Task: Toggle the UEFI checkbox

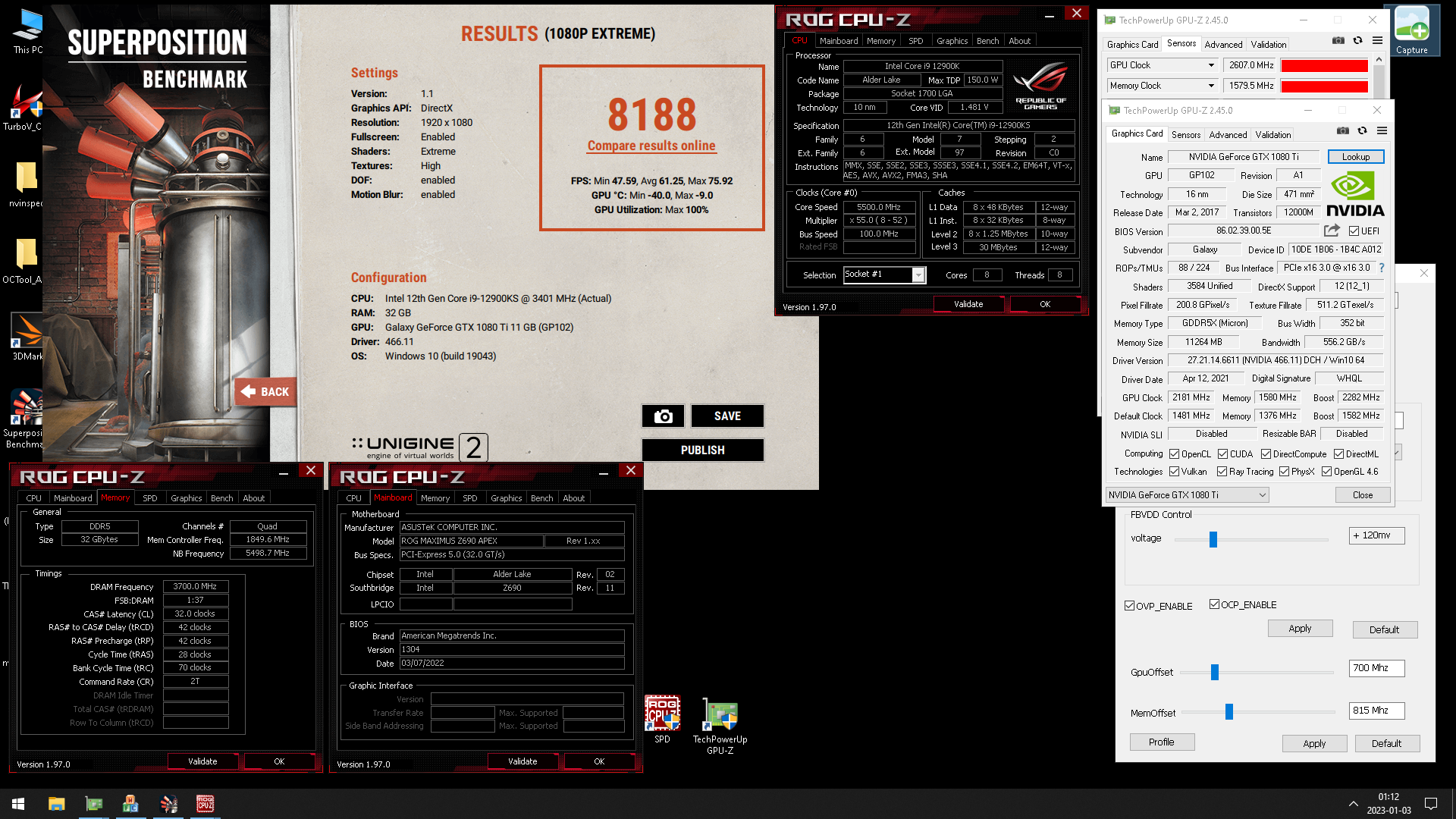Action: point(1354,231)
